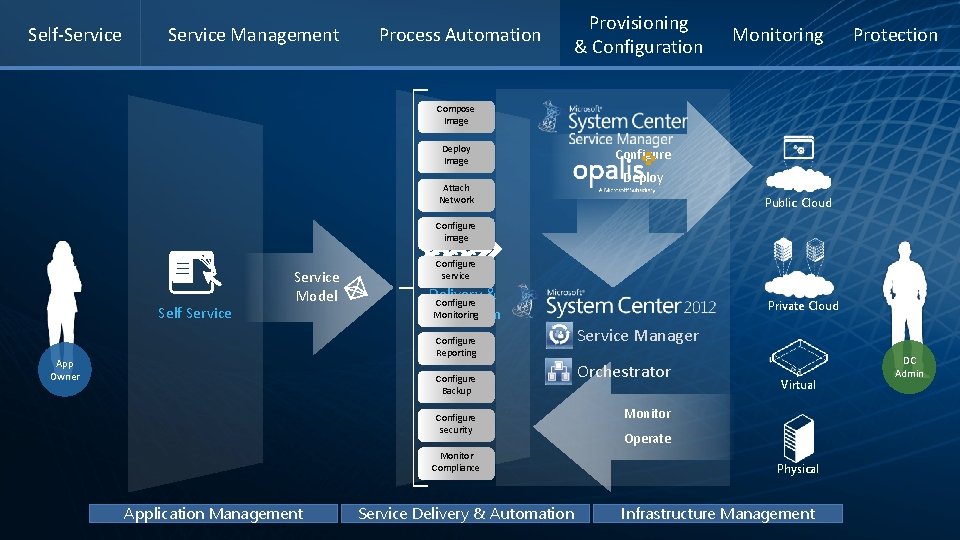The height and width of the screenshot is (540, 960).
Task: Click the Self Service label
Action: pos(195,313)
